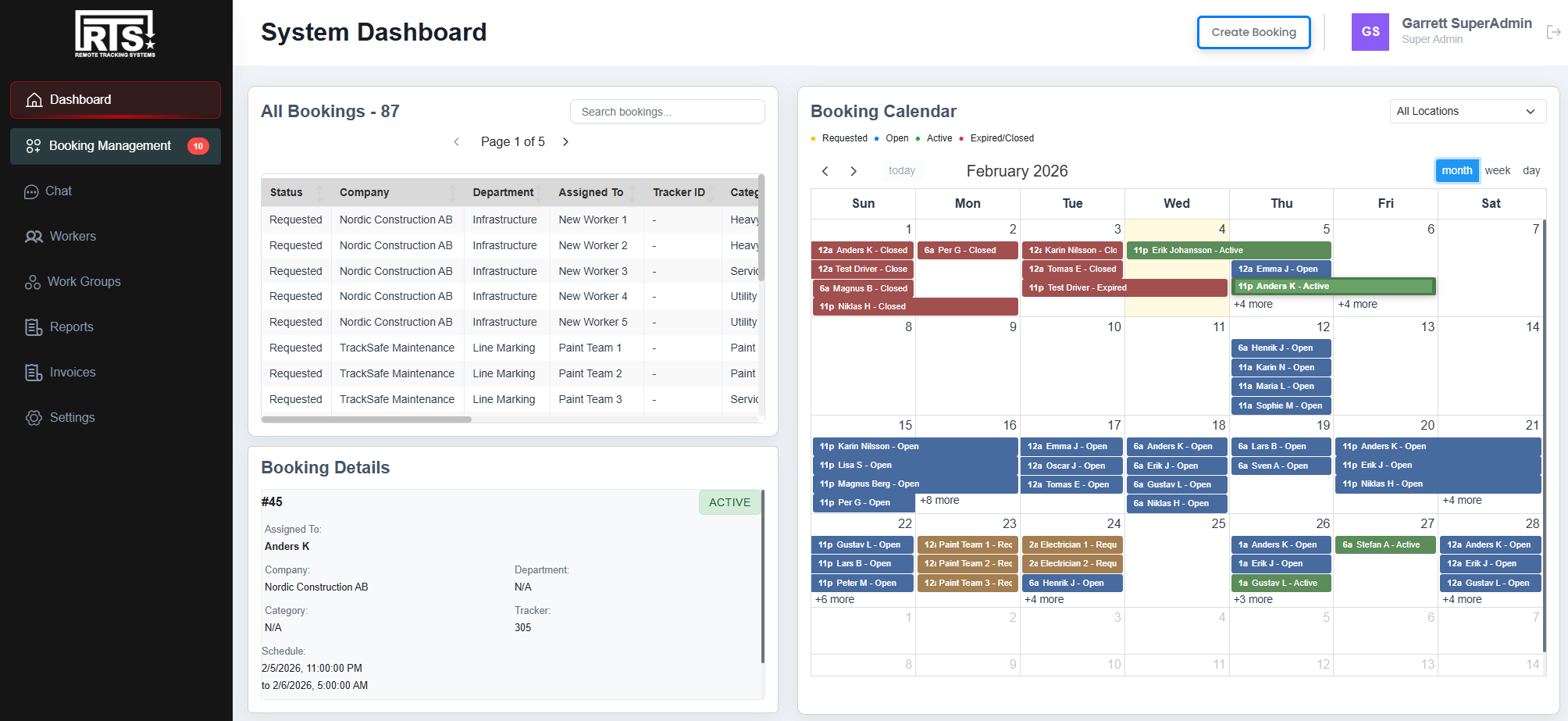Switch to the day view tab
This screenshot has width=1568, height=721.
pyautogui.click(x=1531, y=170)
